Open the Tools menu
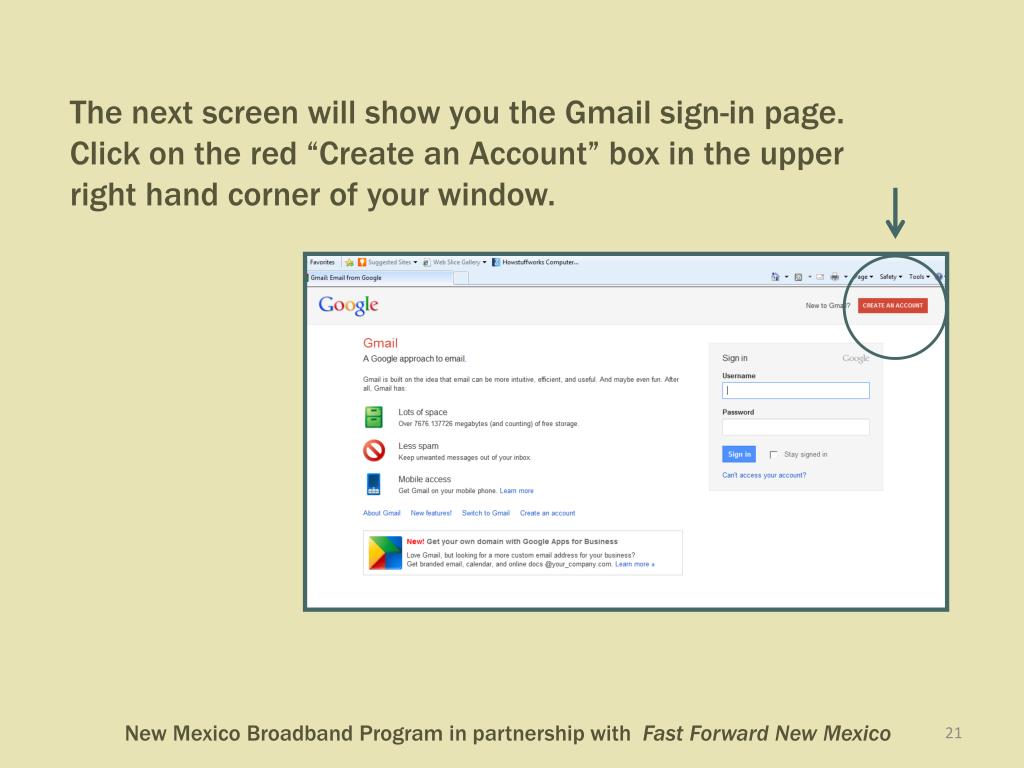 (919, 277)
